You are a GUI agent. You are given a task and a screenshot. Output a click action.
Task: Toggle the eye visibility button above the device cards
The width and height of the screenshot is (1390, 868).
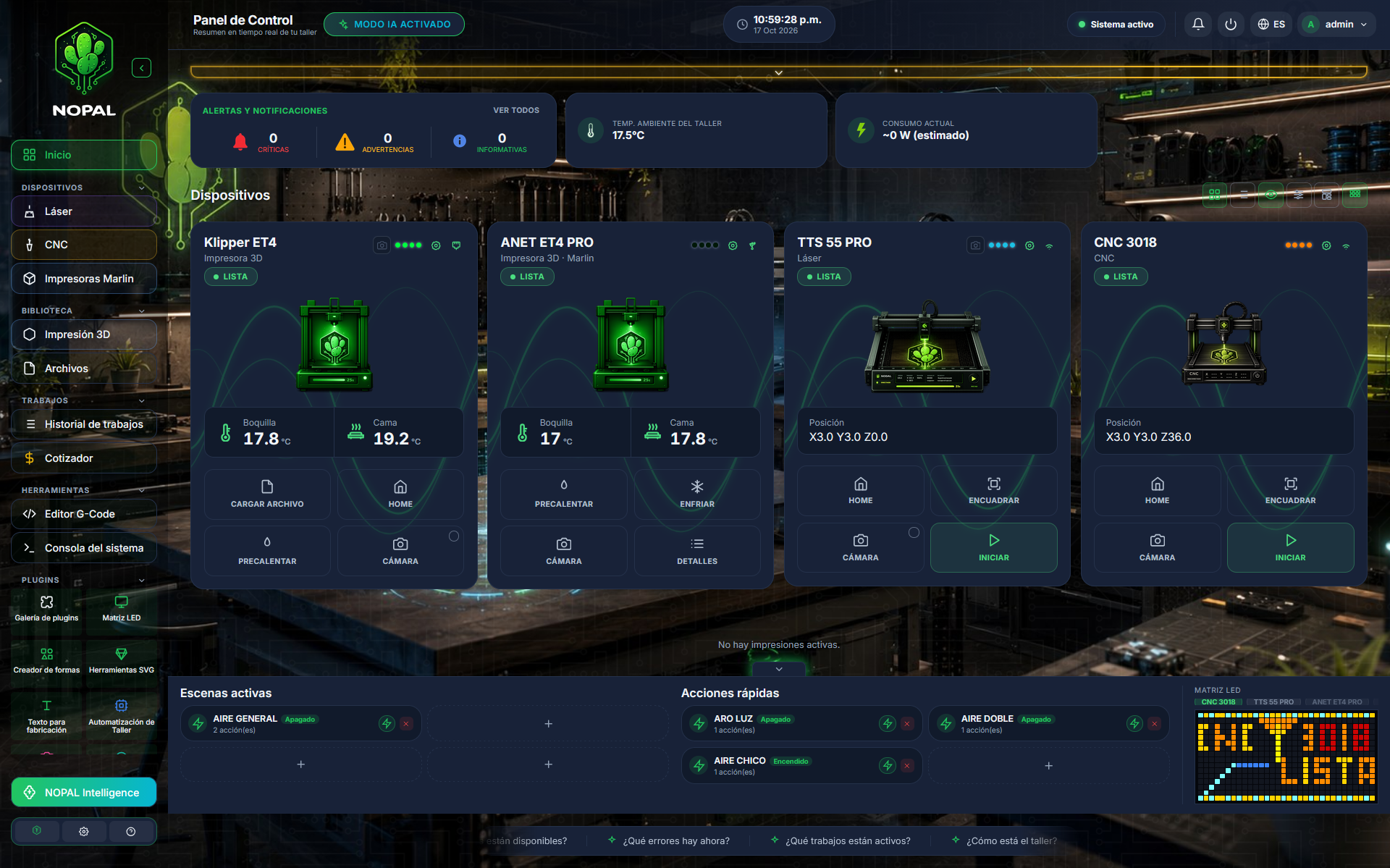point(1271,195)
